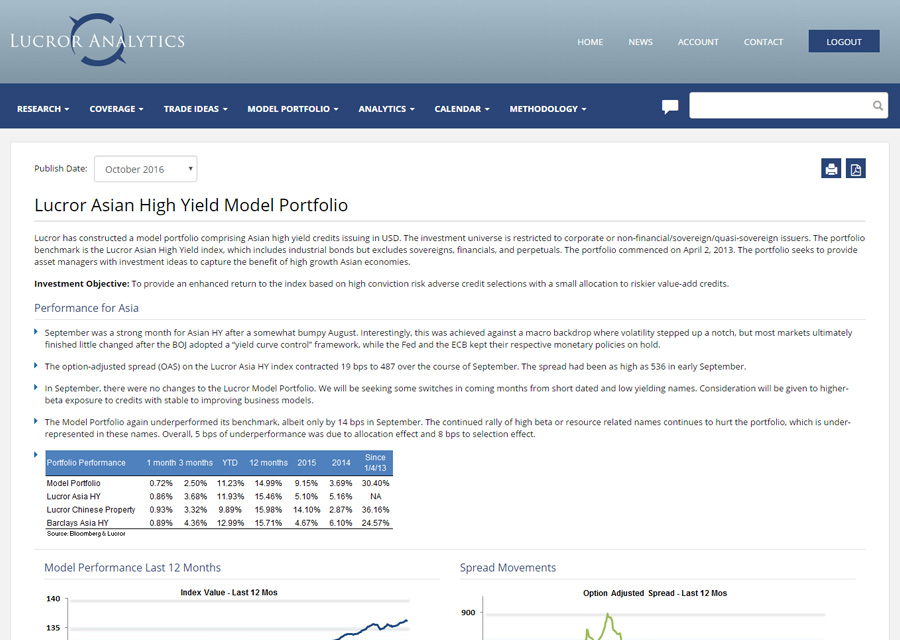This screenshot has width=900, height=640.
Task: Open the Publish Date October 2016 dropdown
Action: [x=146, y=169]
